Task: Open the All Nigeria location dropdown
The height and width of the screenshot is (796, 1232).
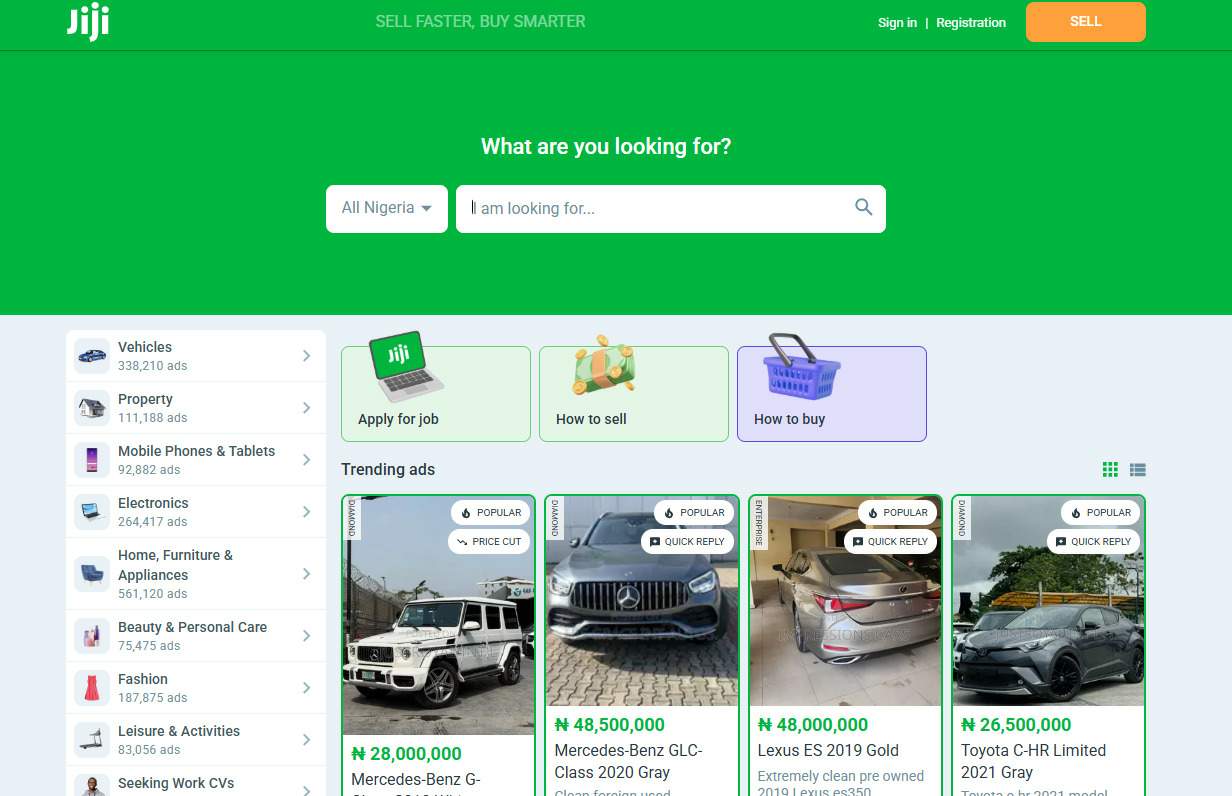Action: pos(387,208)
